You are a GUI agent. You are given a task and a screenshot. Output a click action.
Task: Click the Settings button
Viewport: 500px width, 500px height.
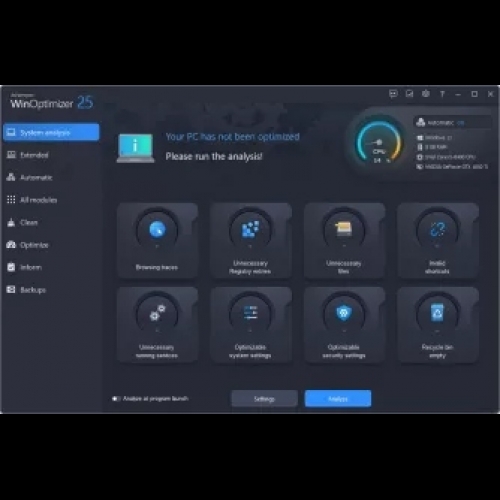[x=264, y=399]
